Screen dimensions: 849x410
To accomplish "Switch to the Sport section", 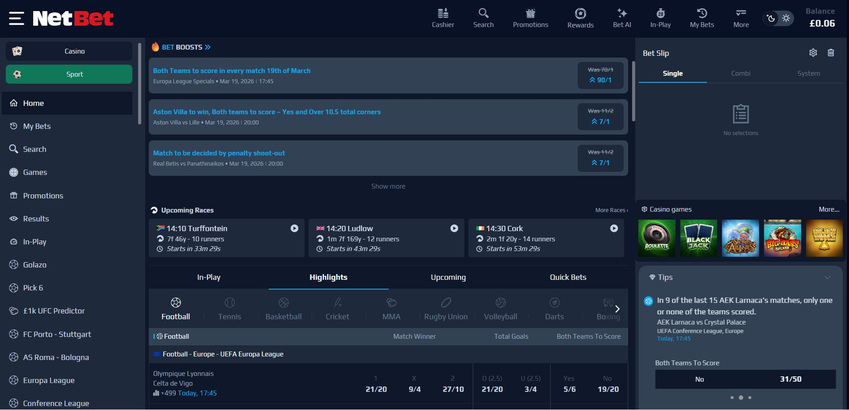I will click(x=69, y=74).
